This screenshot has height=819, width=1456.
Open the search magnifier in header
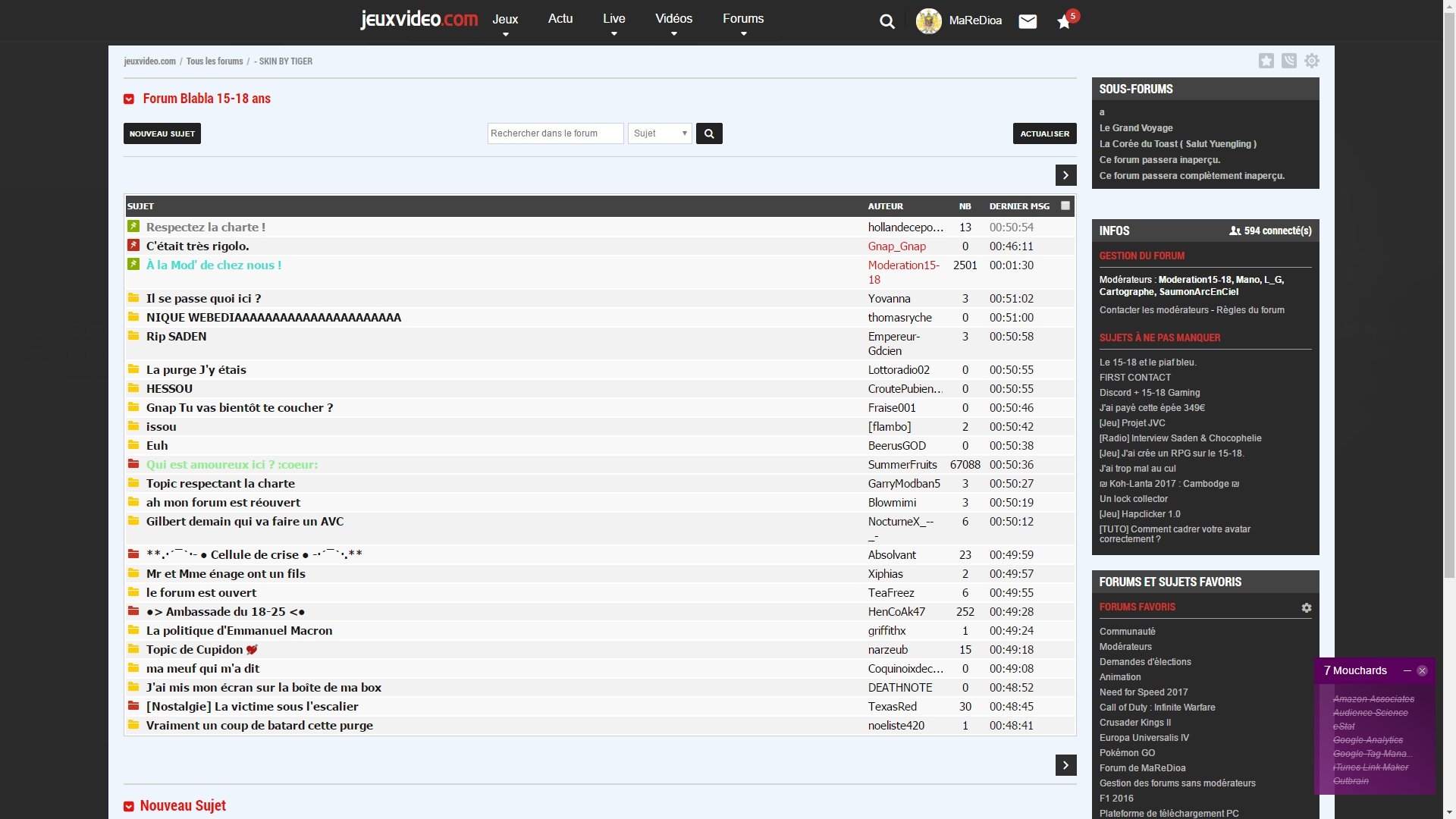[x=886, y=21]
